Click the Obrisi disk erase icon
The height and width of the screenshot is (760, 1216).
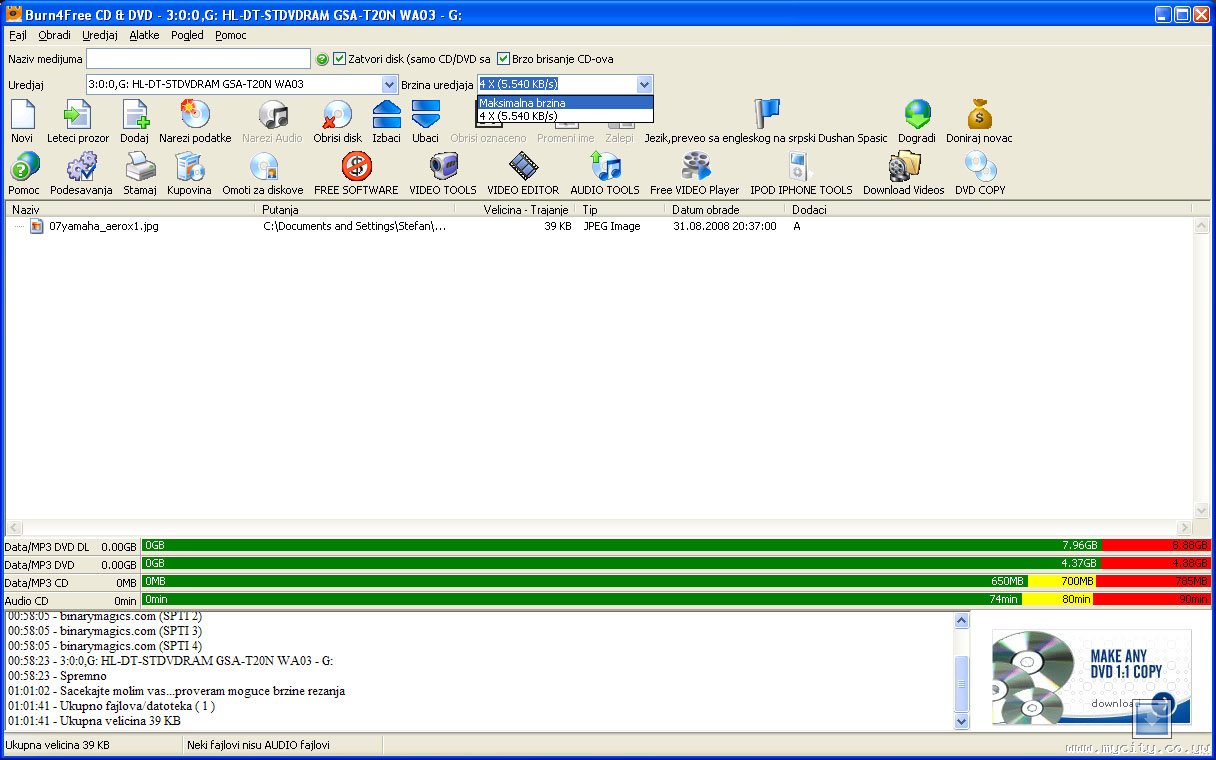pos(337,114)
